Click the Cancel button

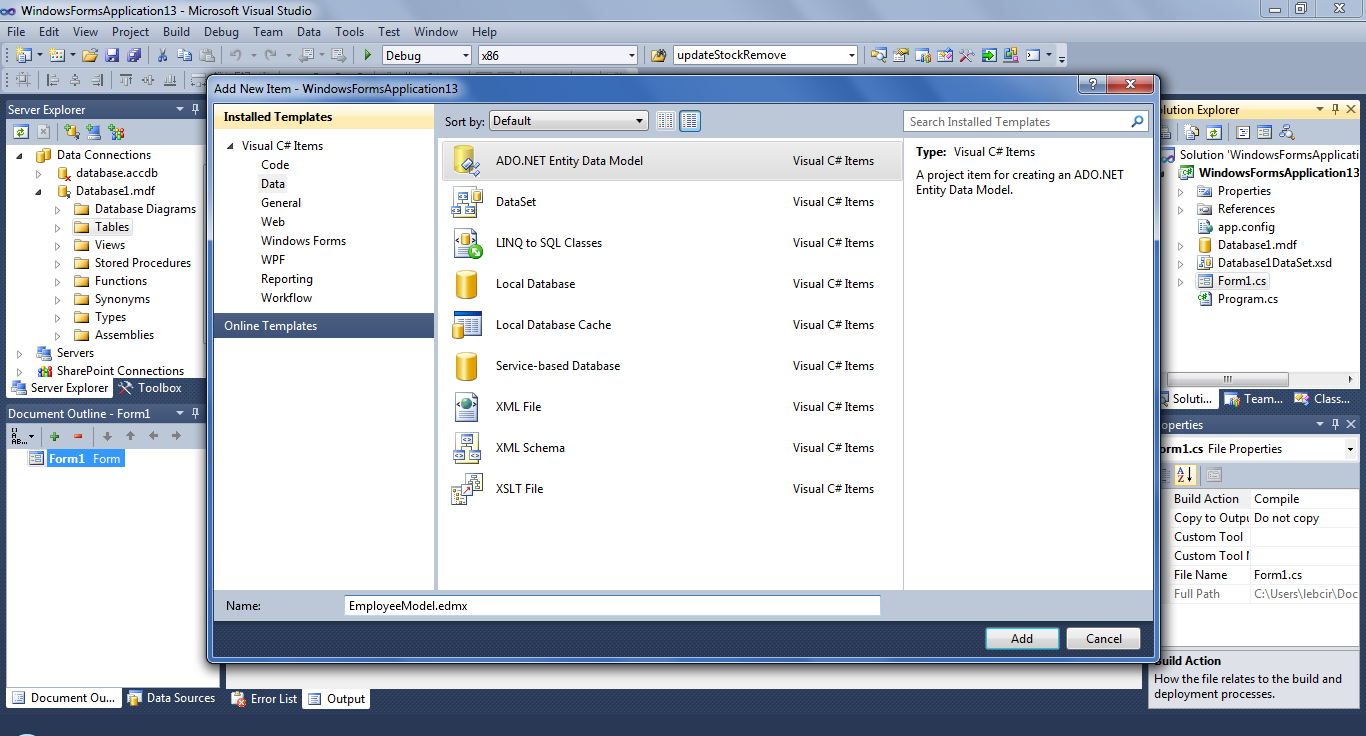1102,638
